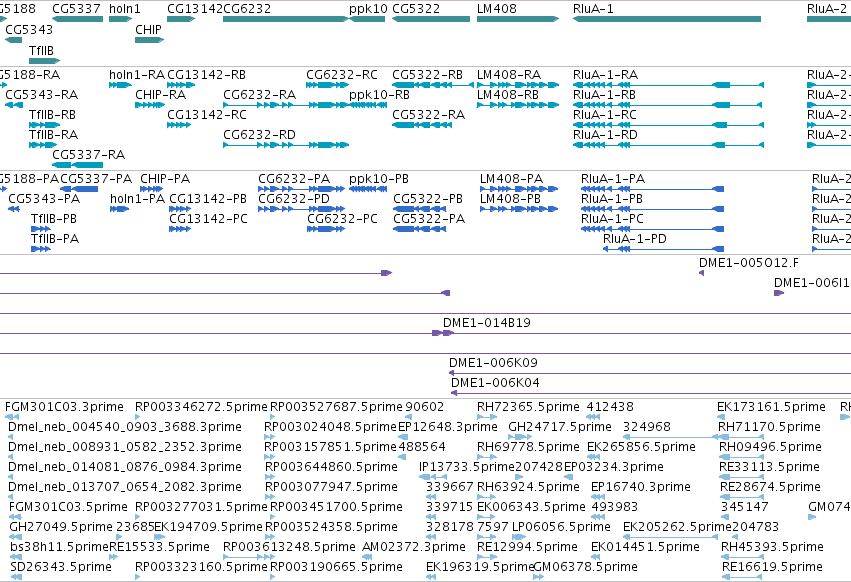851x582 pixels.
Task: Click transcript RluA-1-RD
Action: [x=605, y=135]
